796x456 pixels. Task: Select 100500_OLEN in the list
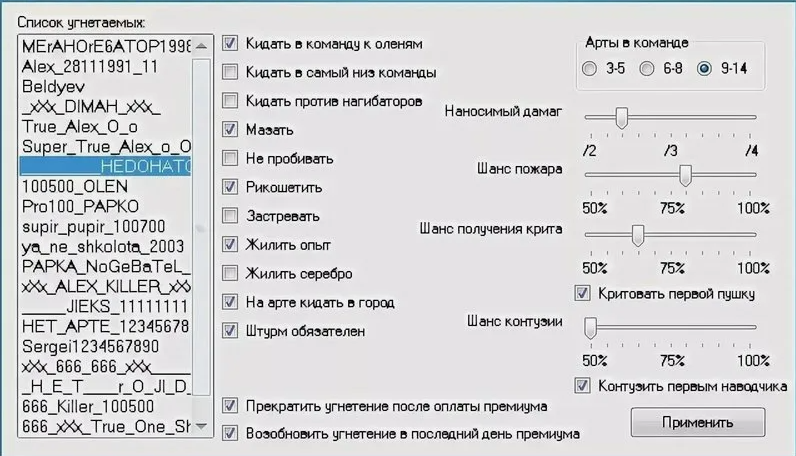(x=106, y=186)
